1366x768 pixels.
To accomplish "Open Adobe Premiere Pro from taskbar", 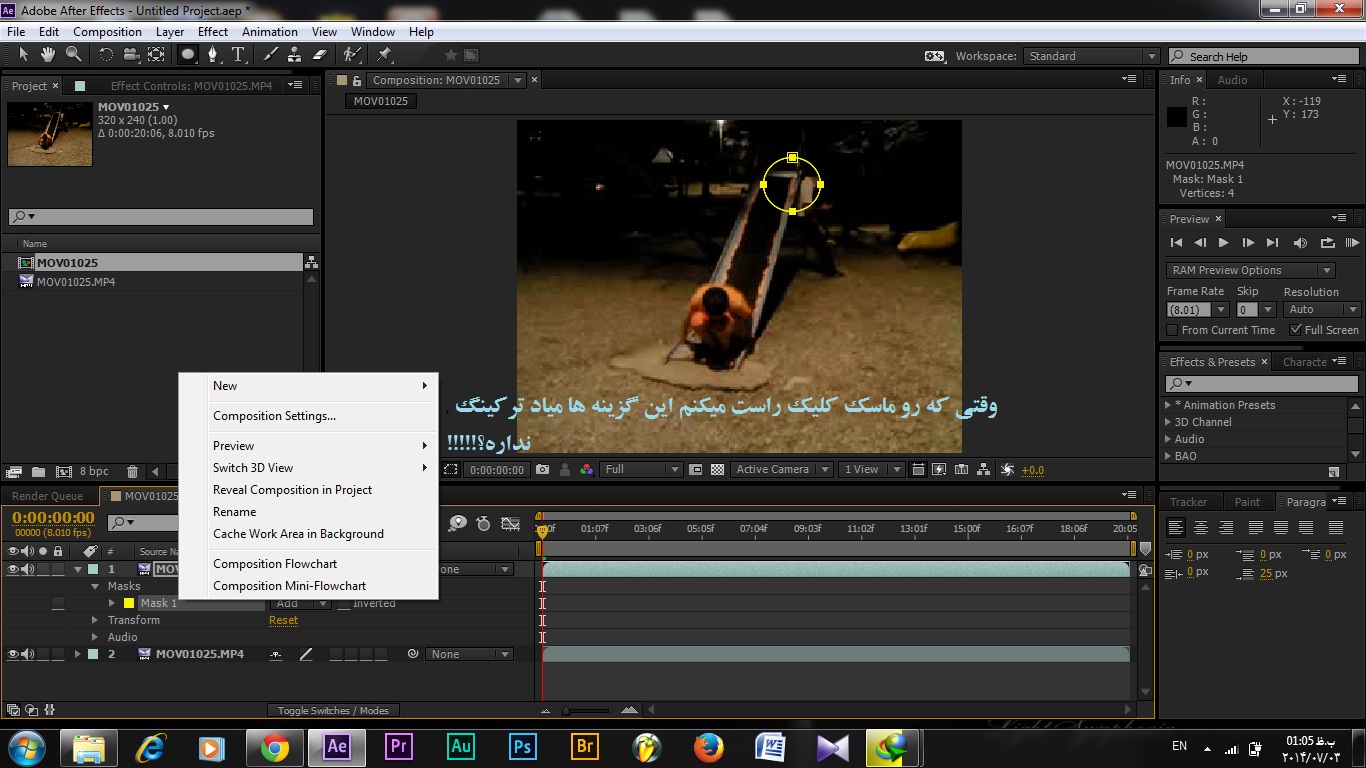I will point(399,747).
